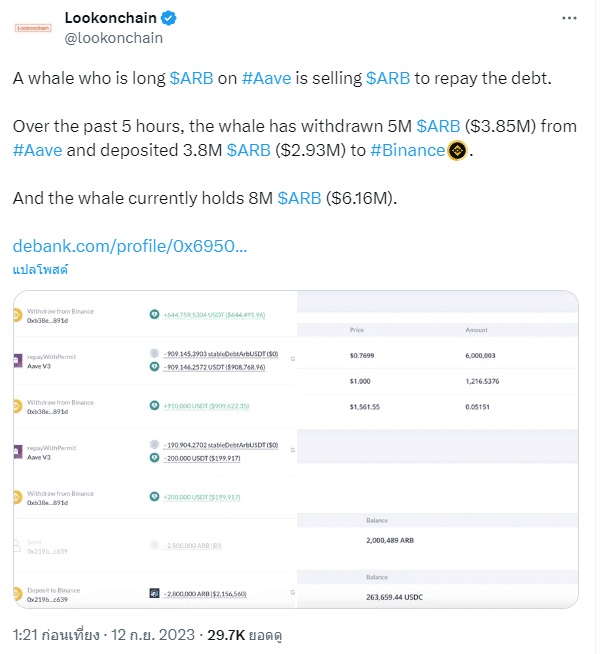Open the @lookonchain handle link
Image resolution: width=601 pixels, height=654 pixels.
point(113,38)
